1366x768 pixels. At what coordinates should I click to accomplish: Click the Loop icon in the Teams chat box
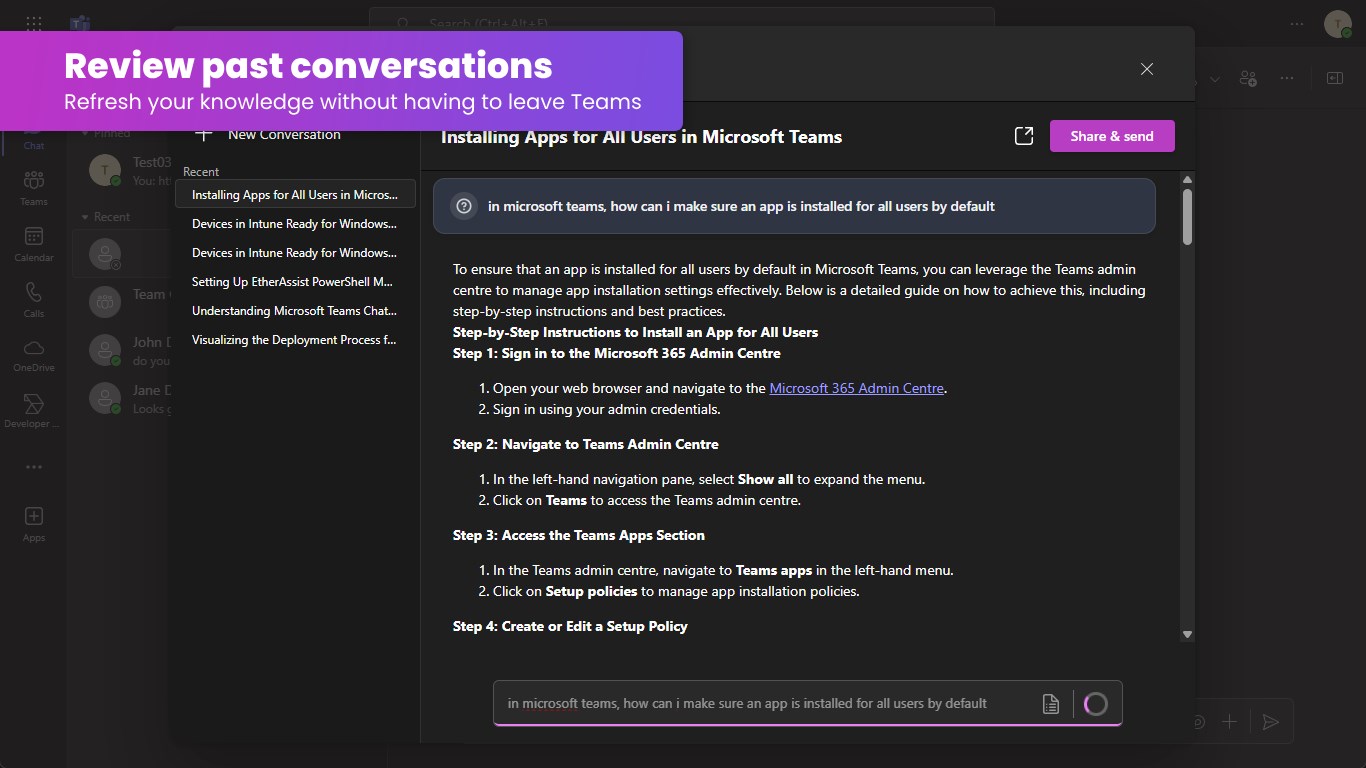1198,722
